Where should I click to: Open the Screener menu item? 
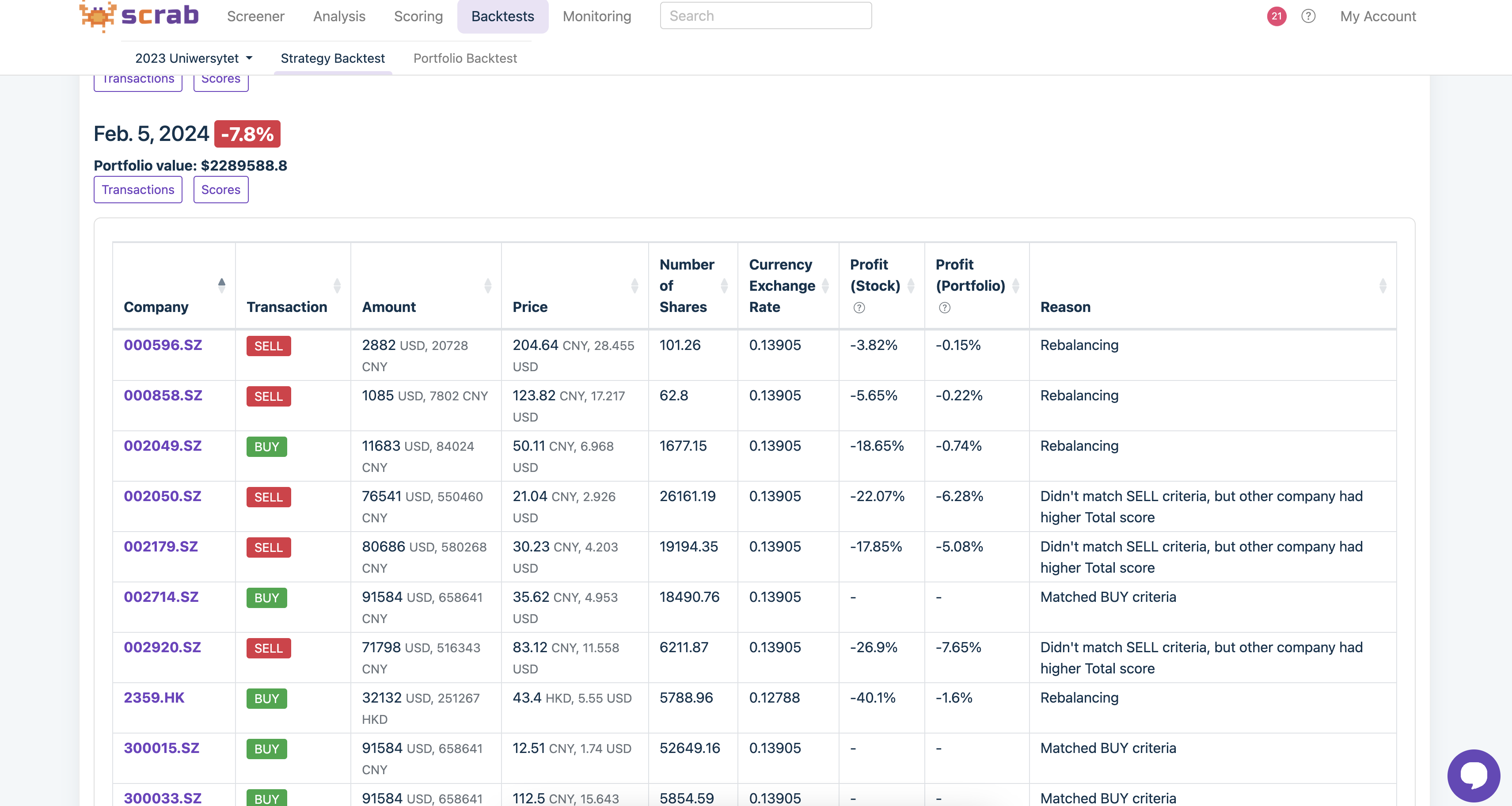(x=255, y=16)
